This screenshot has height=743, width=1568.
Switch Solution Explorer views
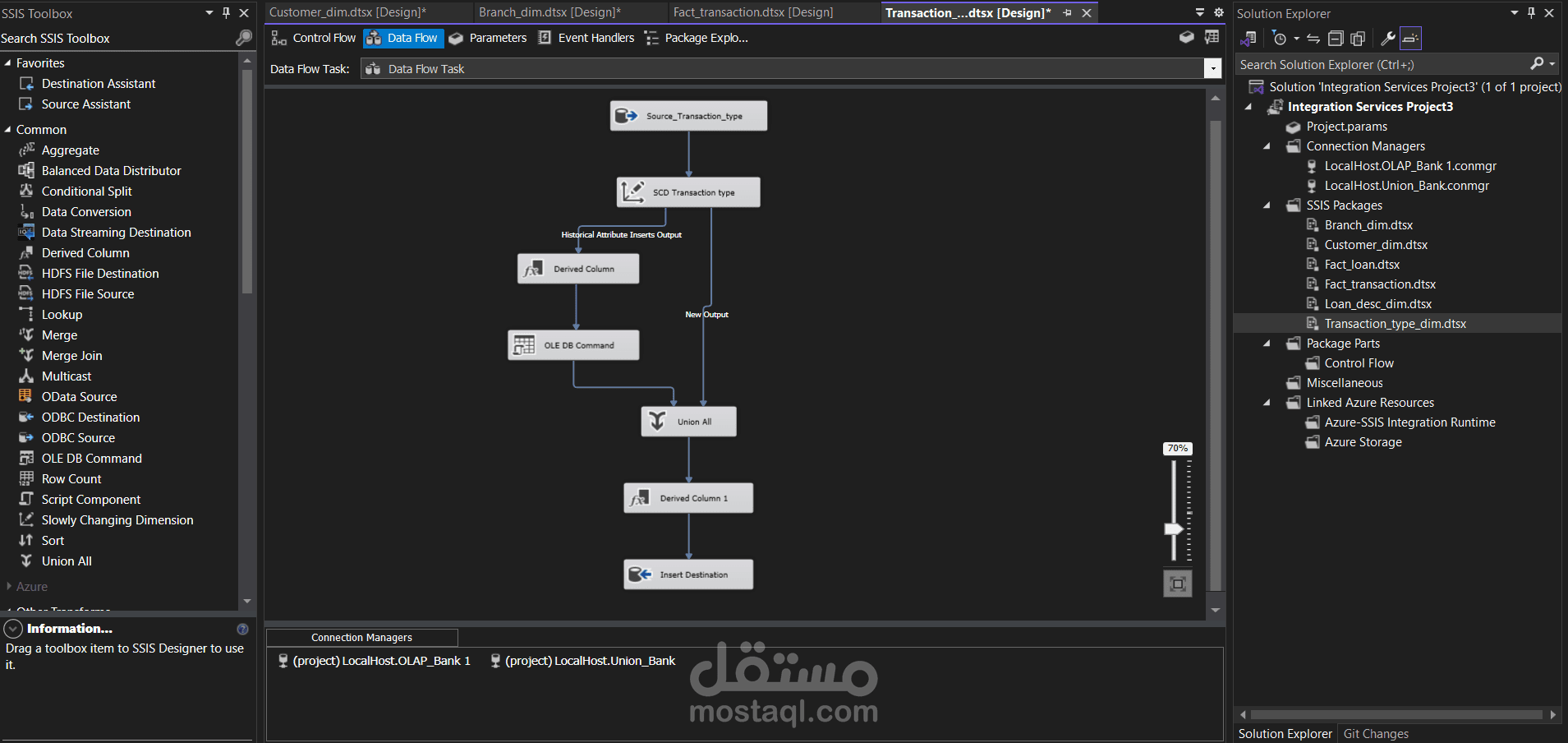click(x=1248, y=39)
